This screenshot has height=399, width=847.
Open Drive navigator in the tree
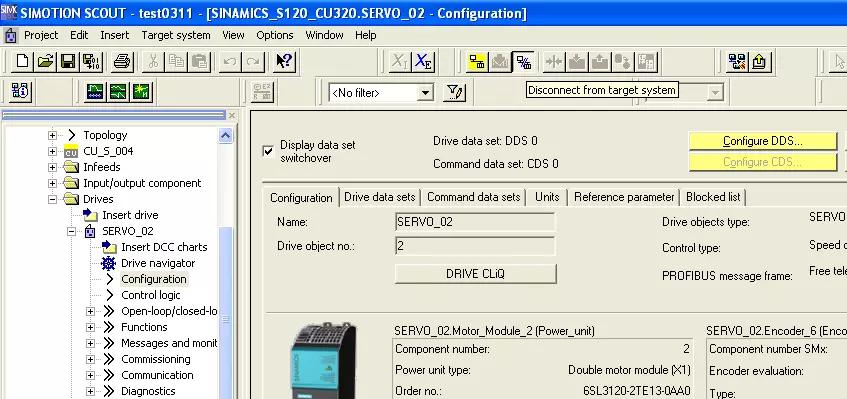pyautogui.click(x=158, y=263)
